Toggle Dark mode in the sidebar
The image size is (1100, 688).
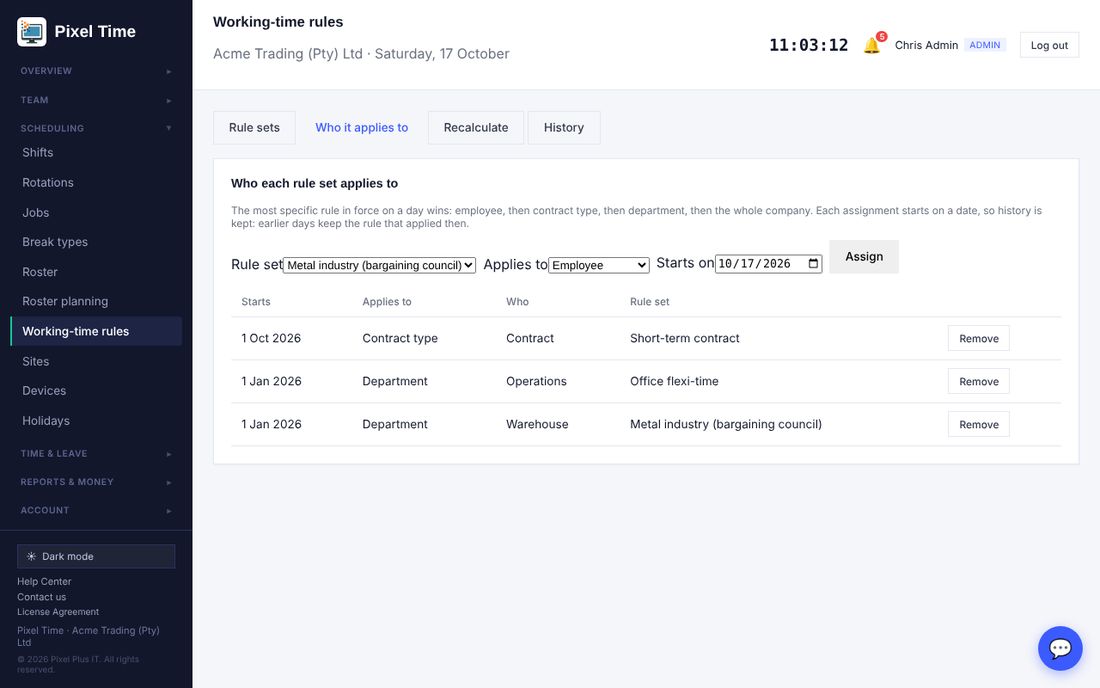[96, 556]
